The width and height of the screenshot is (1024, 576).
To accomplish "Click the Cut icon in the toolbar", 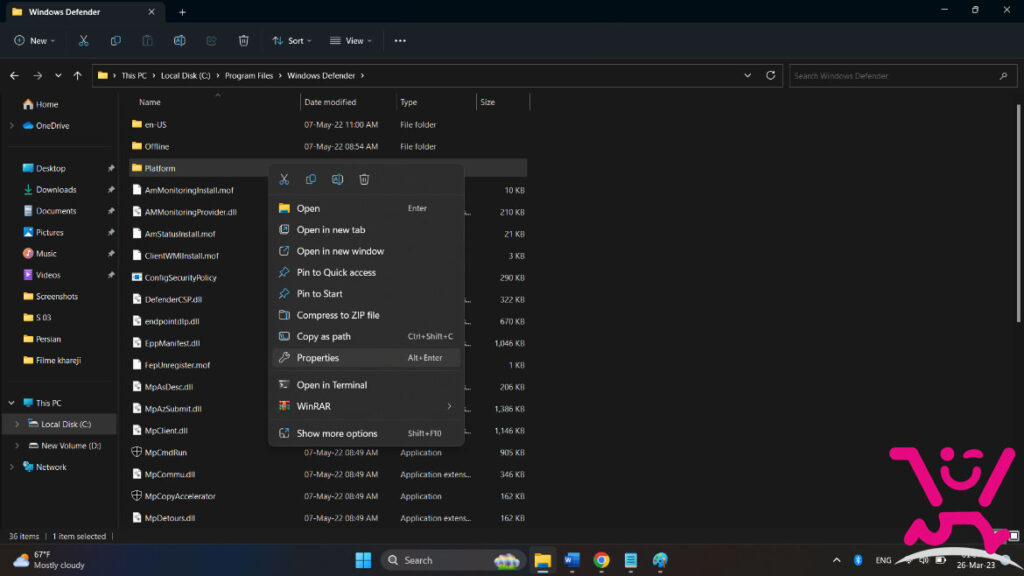I will pyautogui.click(x=84, y=40).
